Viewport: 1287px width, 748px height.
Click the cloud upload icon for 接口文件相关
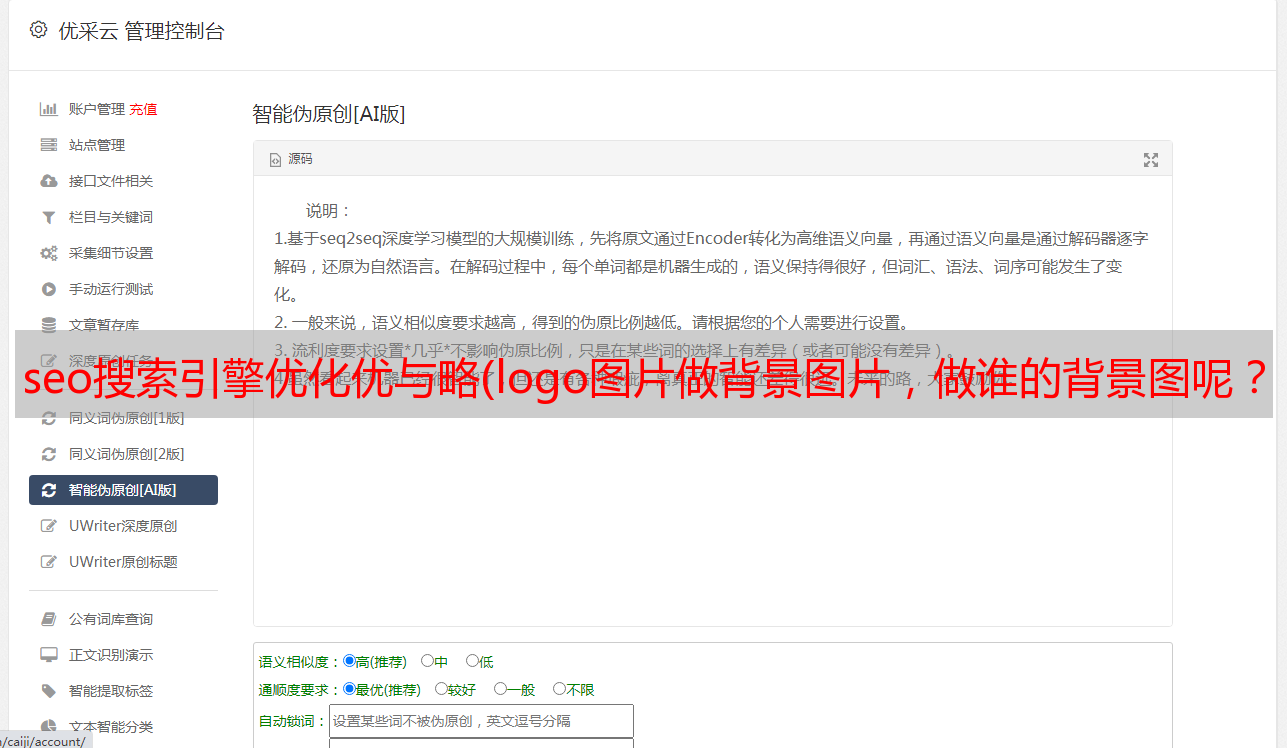(x=48, y=181)
